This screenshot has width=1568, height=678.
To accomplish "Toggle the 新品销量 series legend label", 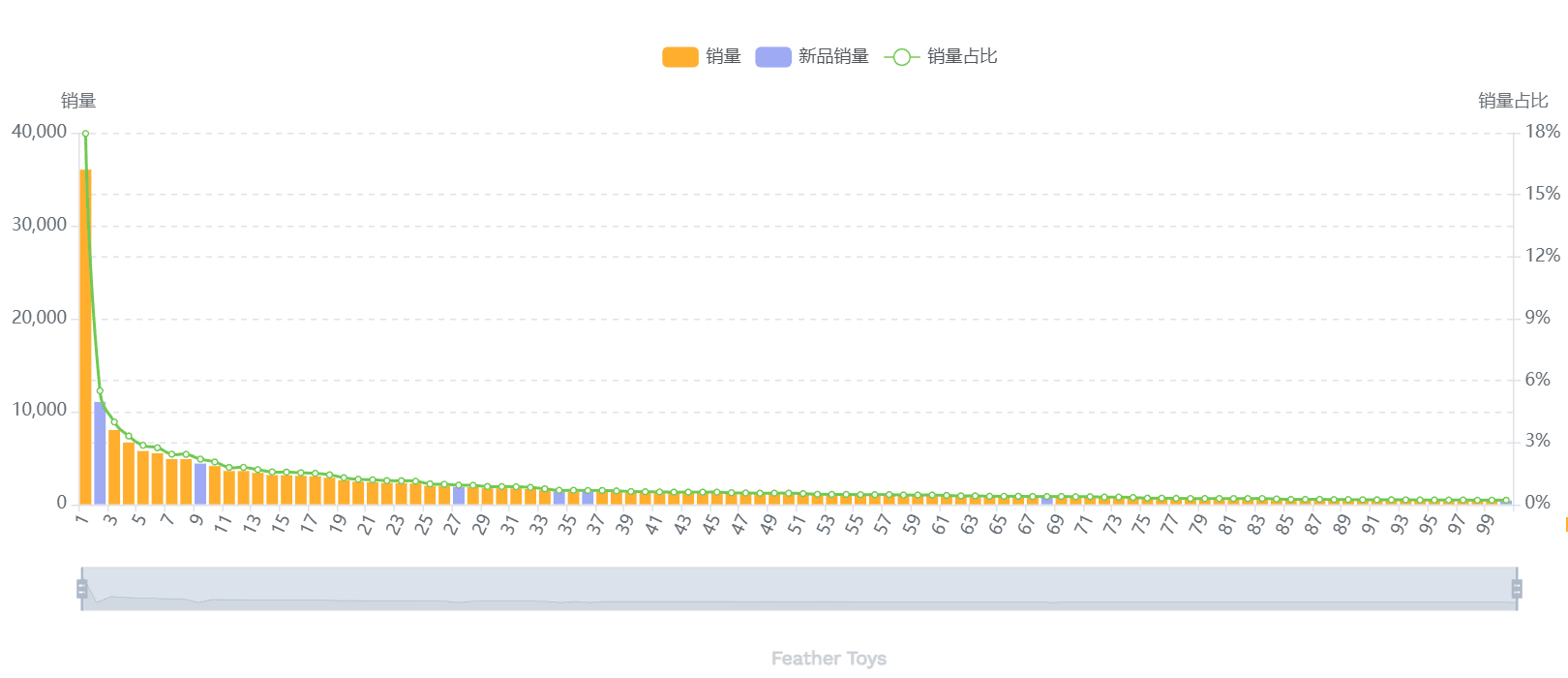I will click(x=833, y=57).
